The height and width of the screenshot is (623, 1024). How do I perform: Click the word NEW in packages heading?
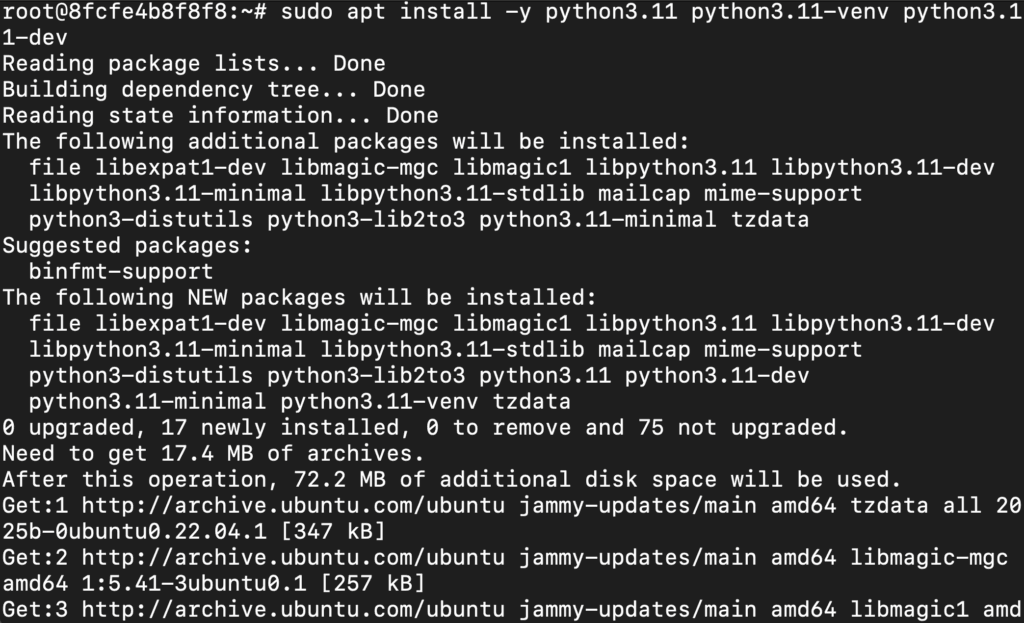pyautogui.click(x=207, y=298)
